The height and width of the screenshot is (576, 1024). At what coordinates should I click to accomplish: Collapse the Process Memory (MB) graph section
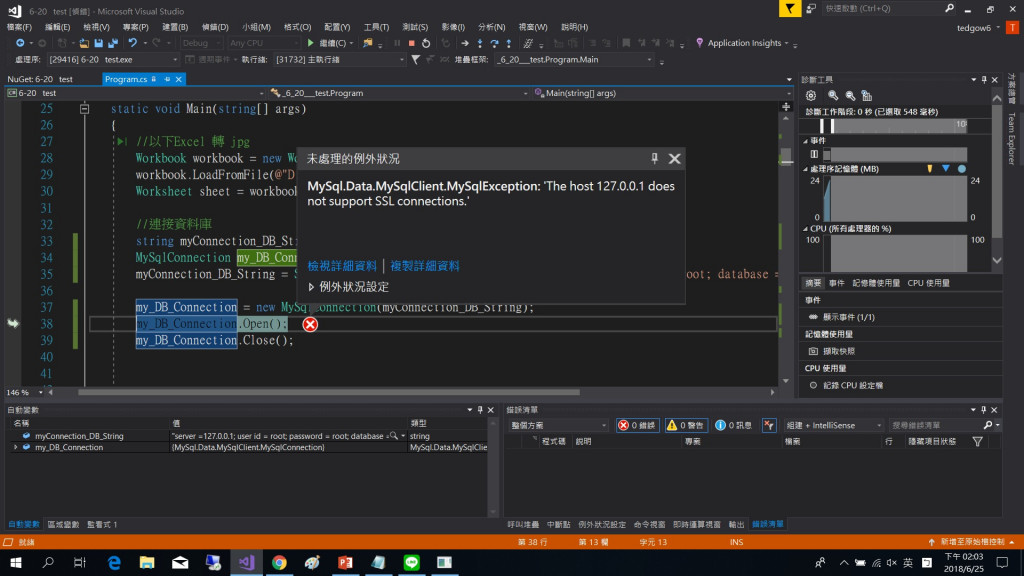pyautogui.click(x=805, y=169)
